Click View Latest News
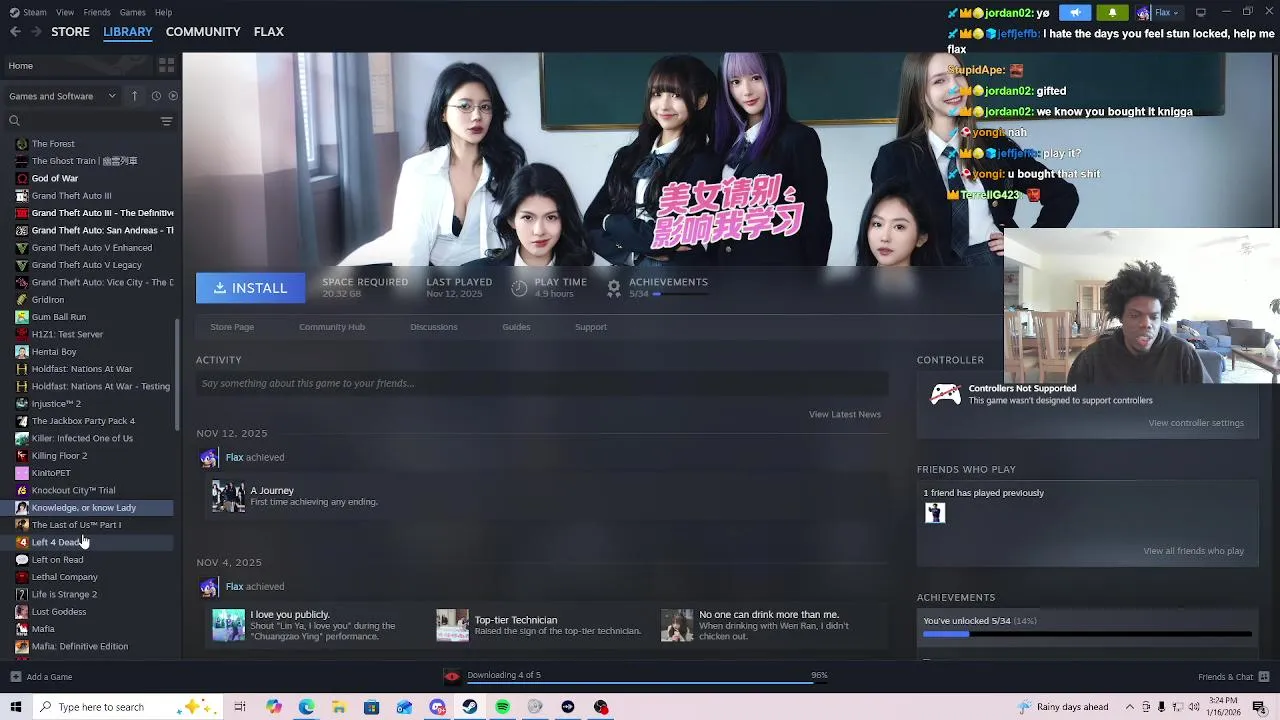 click(845, 414)
